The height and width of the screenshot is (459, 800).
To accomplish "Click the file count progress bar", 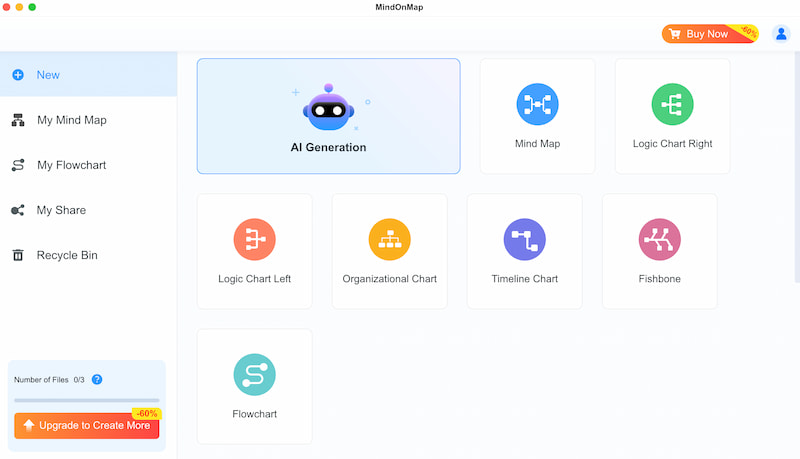I will click(86, 400).
